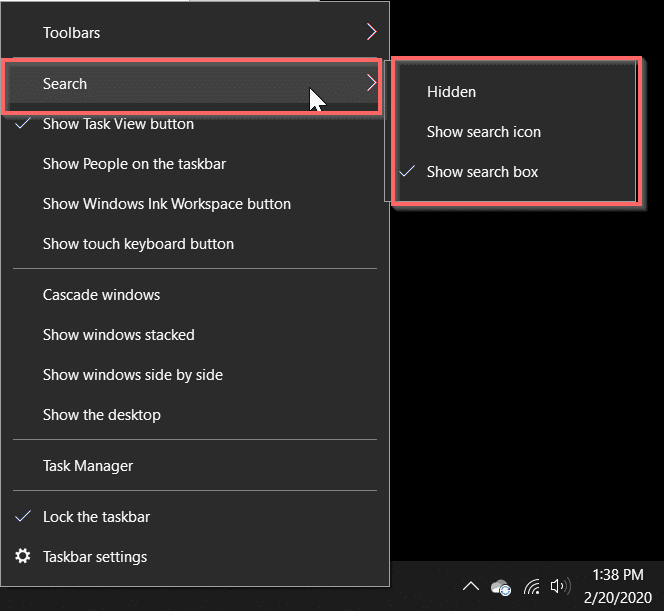Open Task Manager from the context menu
The width and height of the screenshot is (664, 611).
[88, 466]
